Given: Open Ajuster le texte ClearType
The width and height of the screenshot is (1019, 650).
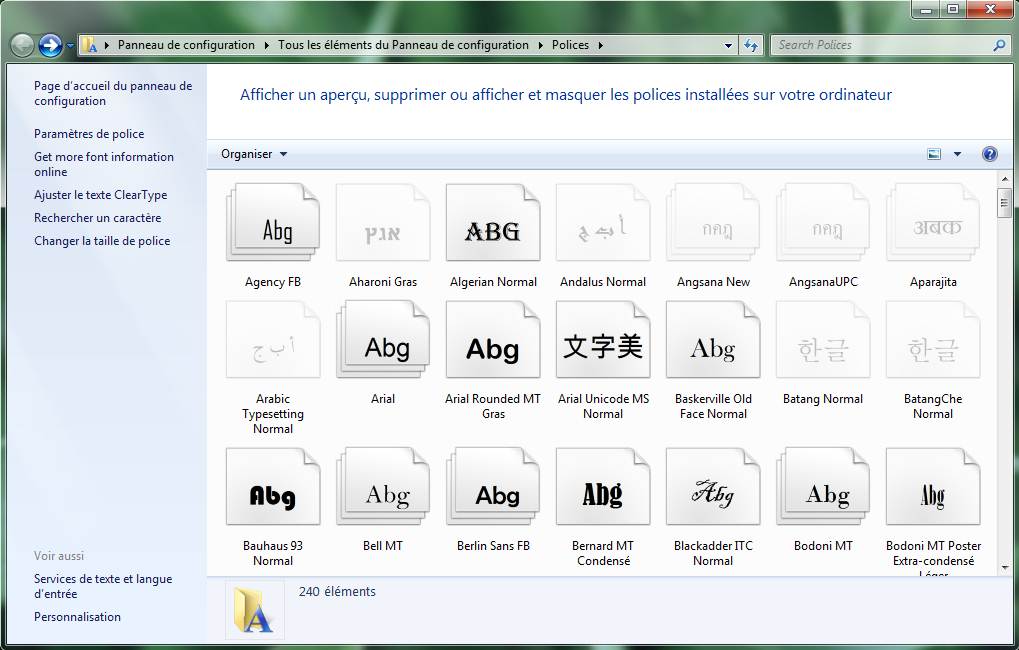Looking at the screenshot, I should pyautogui.click(x=101, y=195).
